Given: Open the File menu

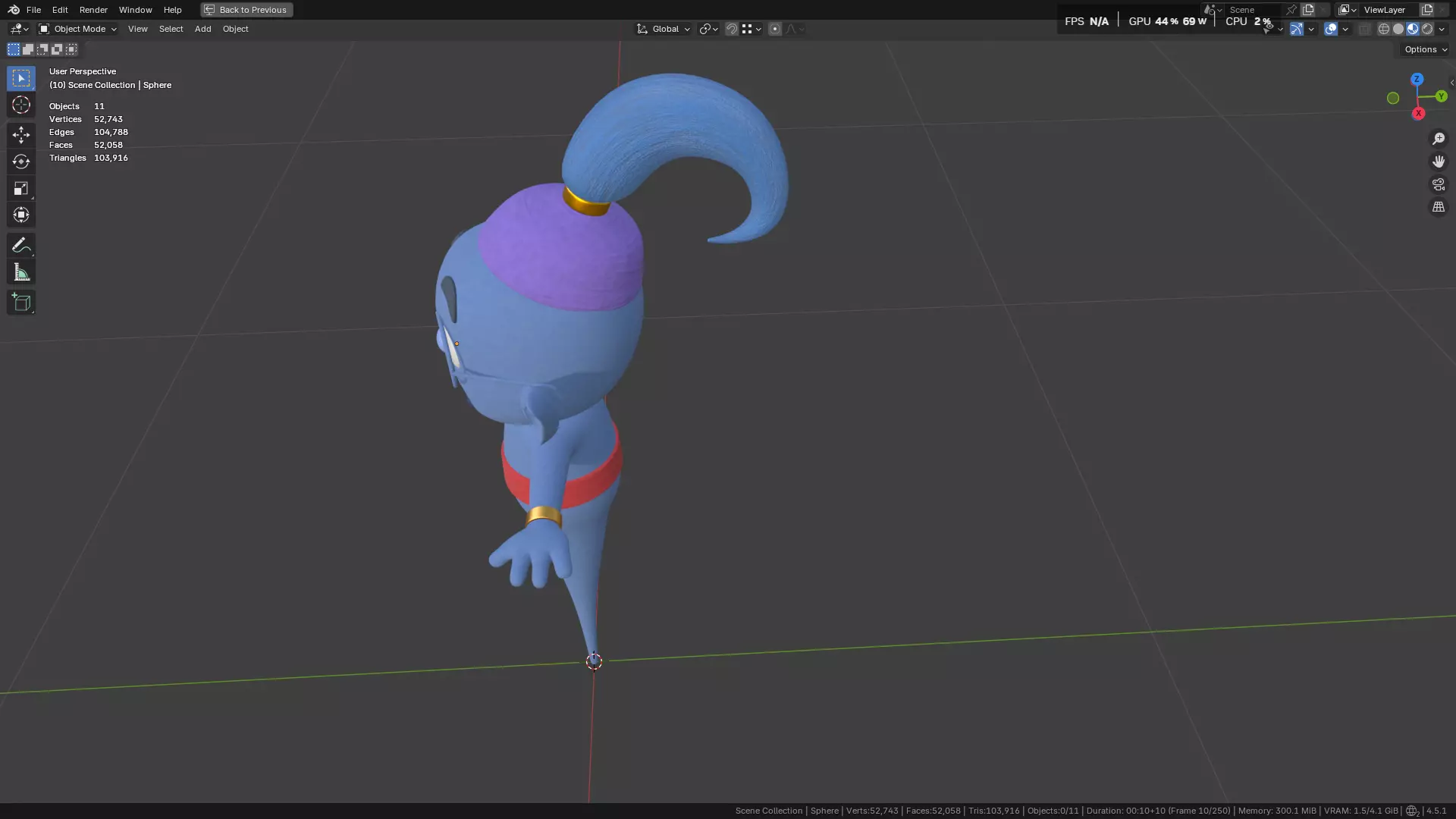Looking at the screenshot, I should pos(33,10).
